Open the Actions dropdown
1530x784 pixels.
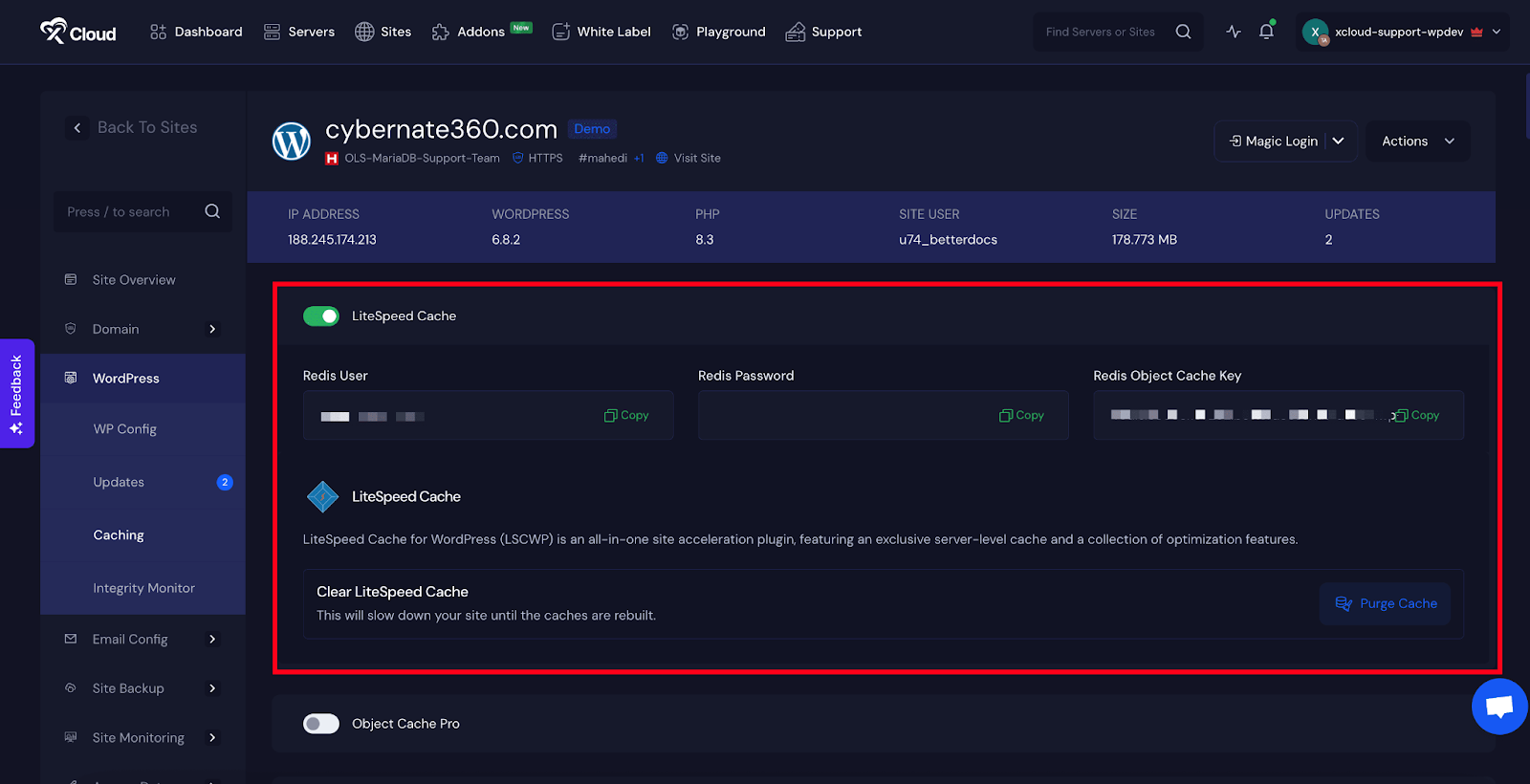coord(1417,141)
